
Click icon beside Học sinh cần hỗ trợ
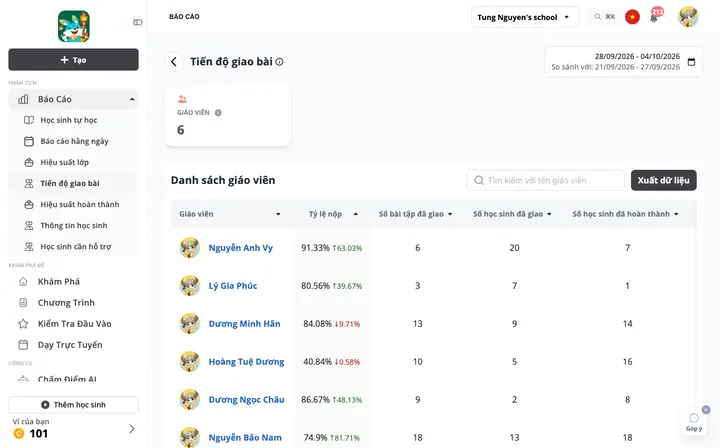tap(29, 247)
